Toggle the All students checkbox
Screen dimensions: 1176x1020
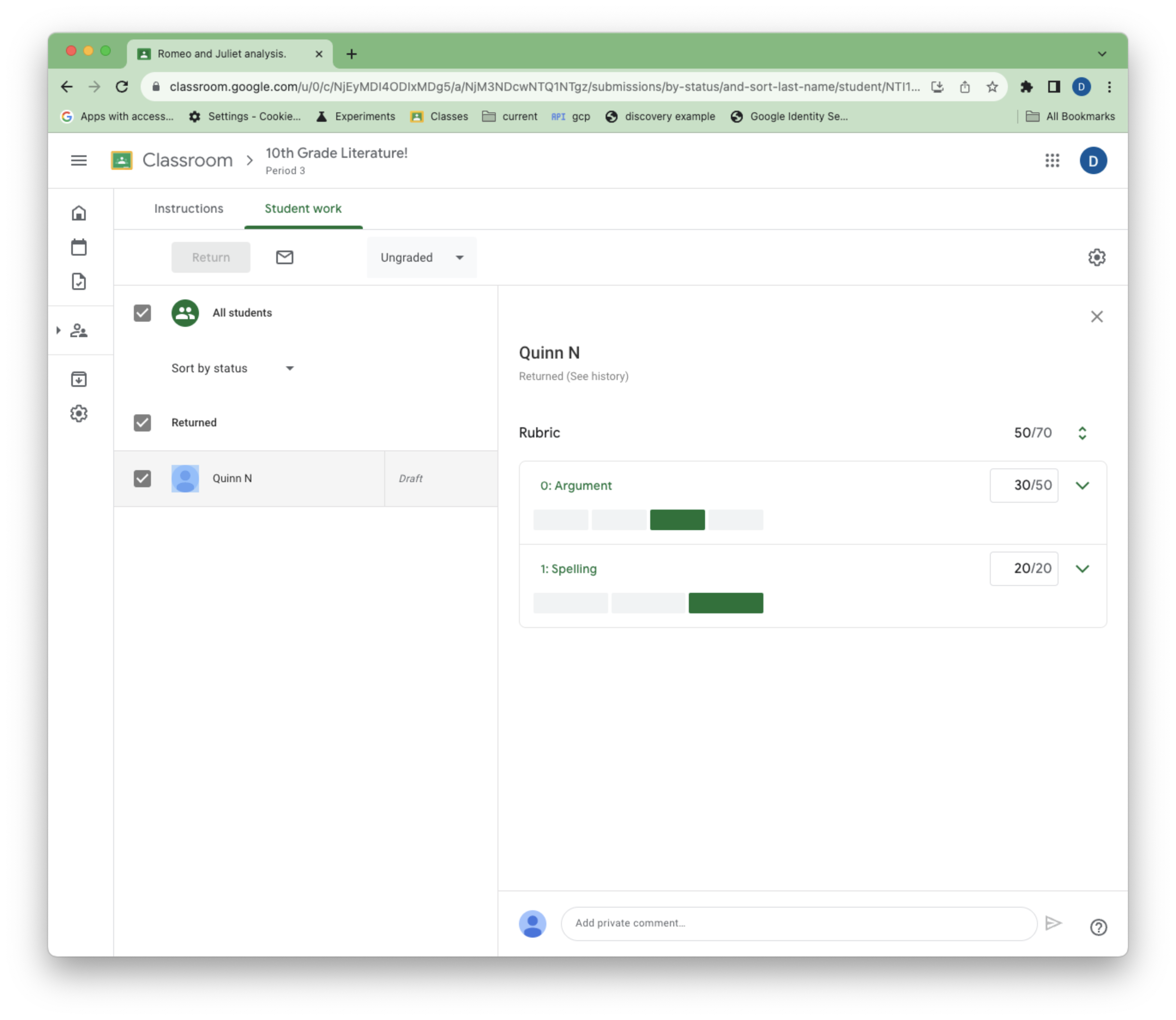pyautogui.click(x=142, y=312)
